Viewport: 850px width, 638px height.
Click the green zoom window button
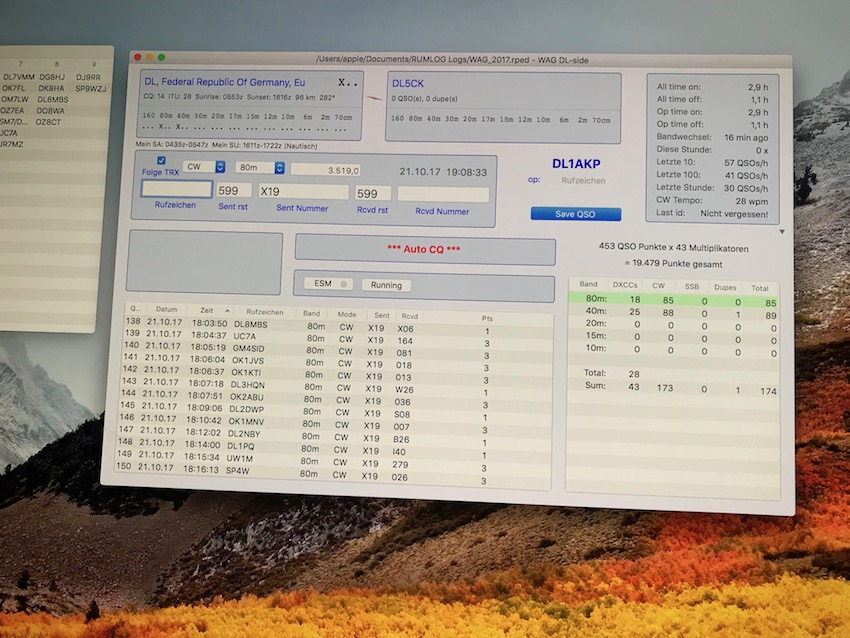click(162, 57)
